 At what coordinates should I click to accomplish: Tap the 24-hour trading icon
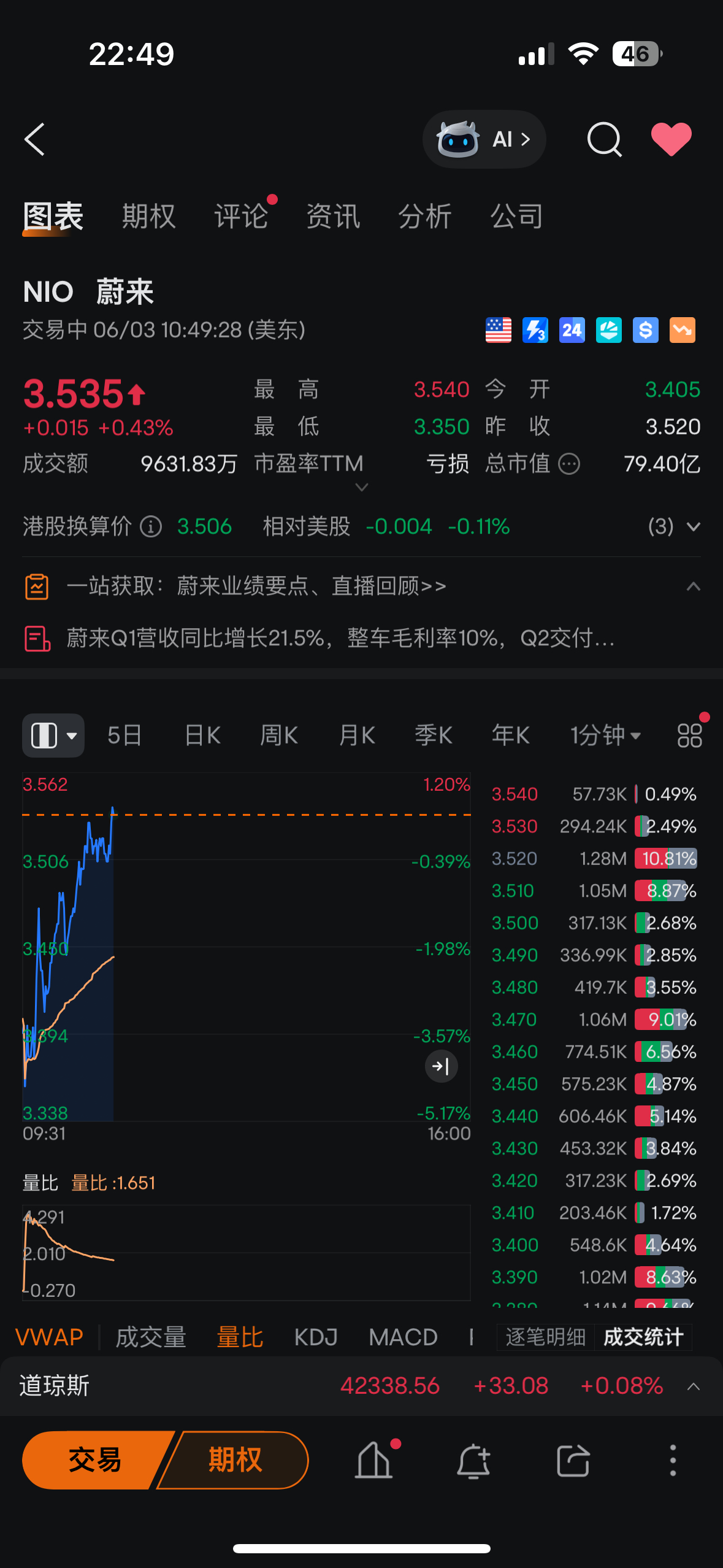572,330
